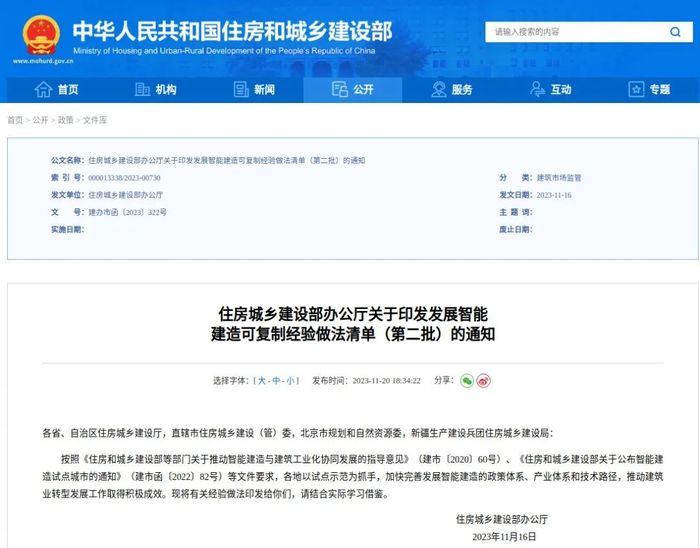Click the home icon beside 首页
Viewport: 700px width, 548px height.
(43, 89)
